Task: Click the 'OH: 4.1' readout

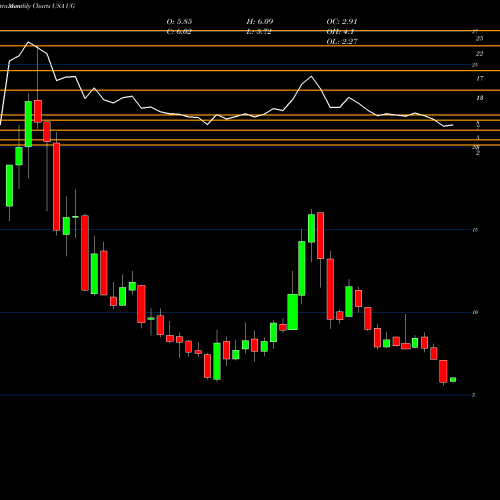Action: [340, 32]
